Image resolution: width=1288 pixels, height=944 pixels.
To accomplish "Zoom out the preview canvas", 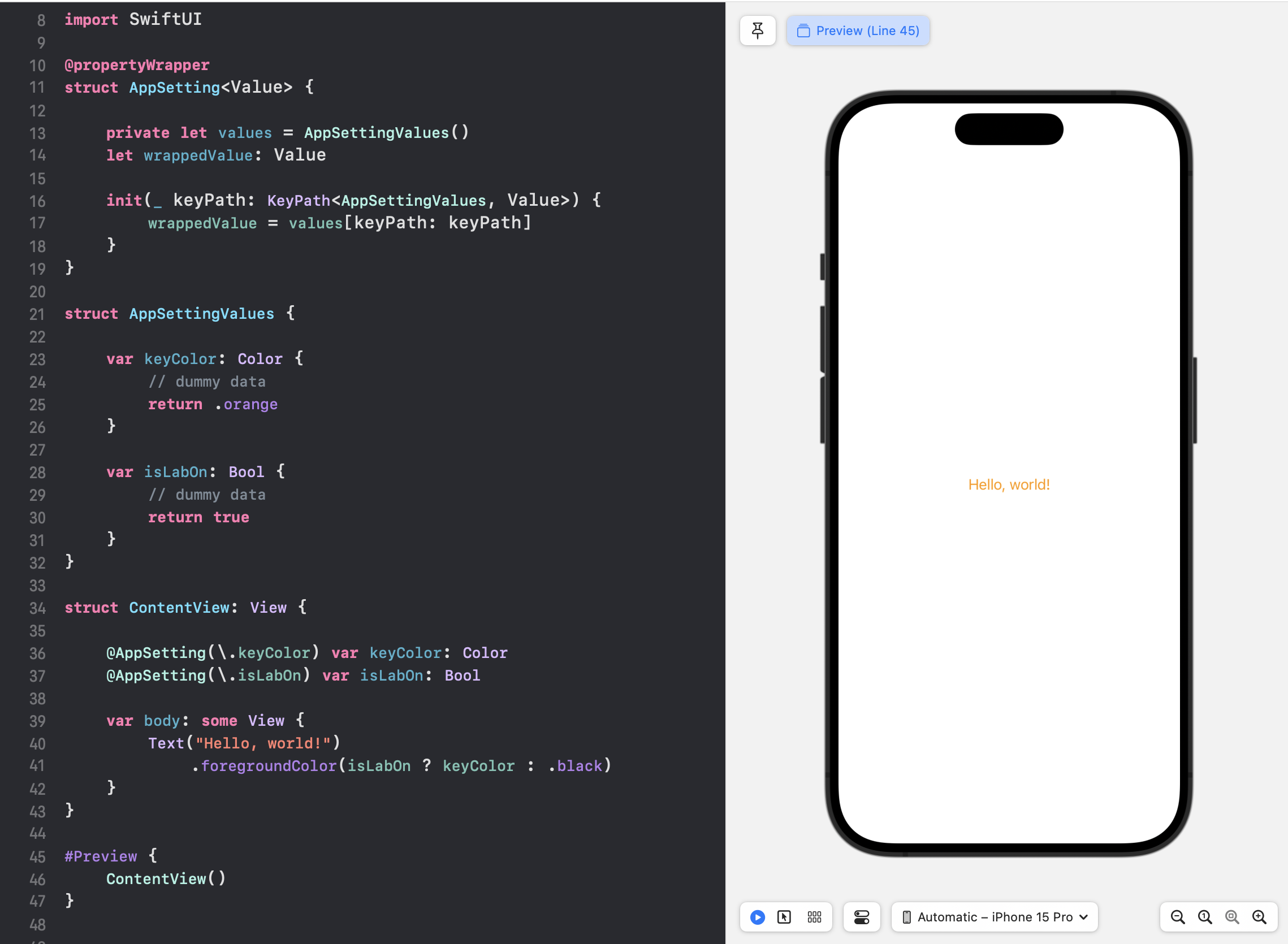I will coord(1177,917).
